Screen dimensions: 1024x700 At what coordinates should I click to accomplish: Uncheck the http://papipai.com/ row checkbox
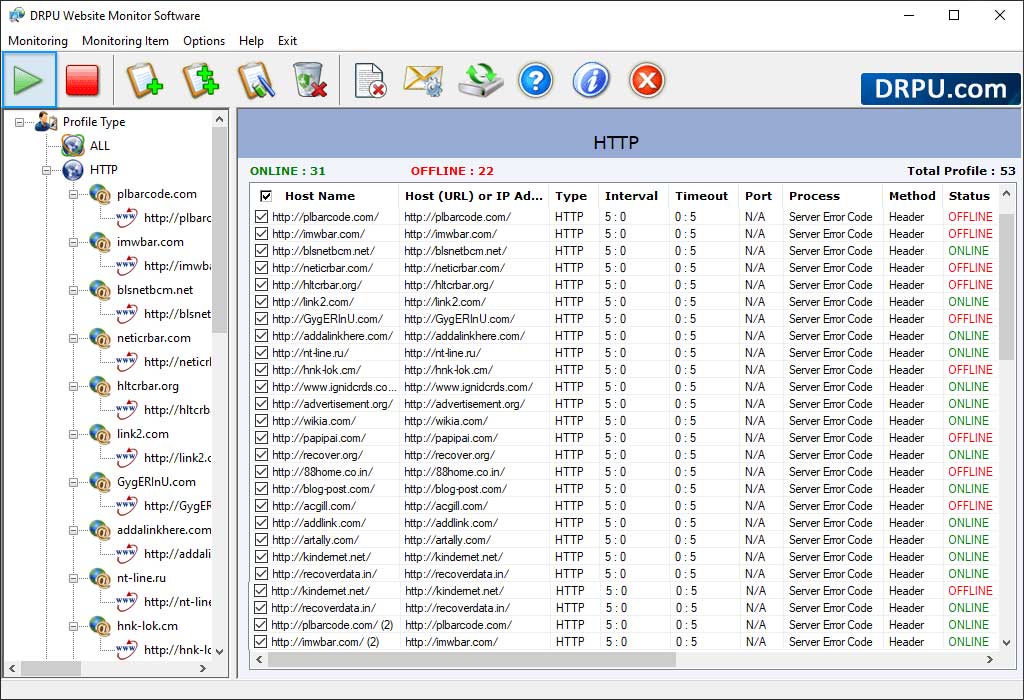(262, 438)
